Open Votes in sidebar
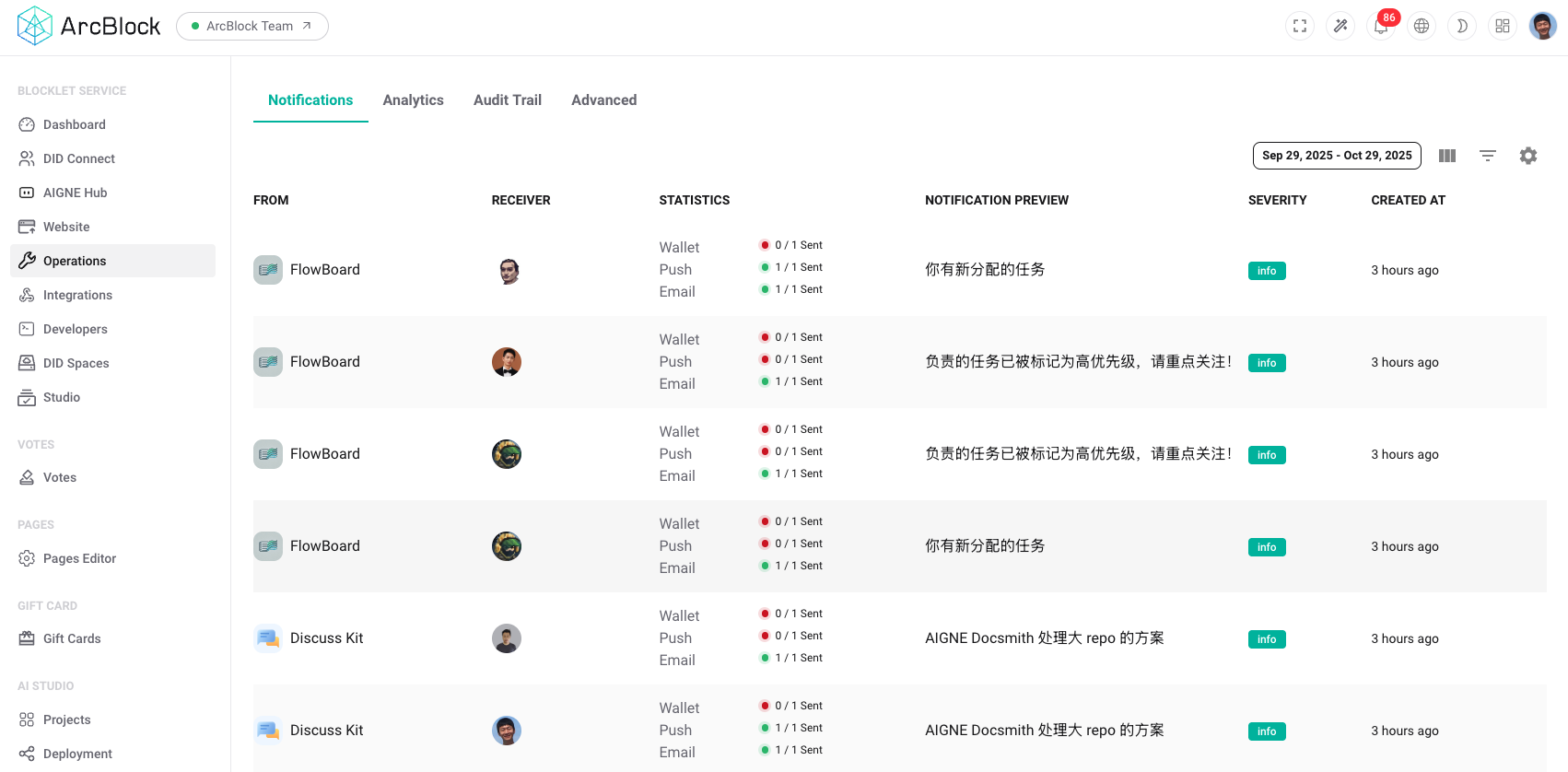The width and height of the screenshot is (1568, 772). (x=112, y=477)
